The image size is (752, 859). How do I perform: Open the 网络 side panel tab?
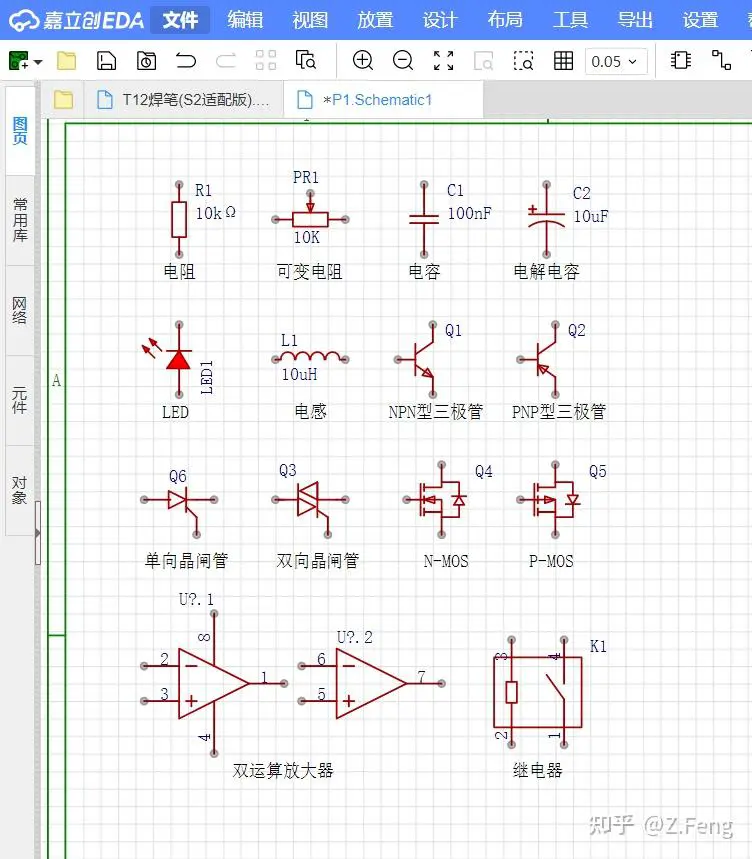point(20,311)
